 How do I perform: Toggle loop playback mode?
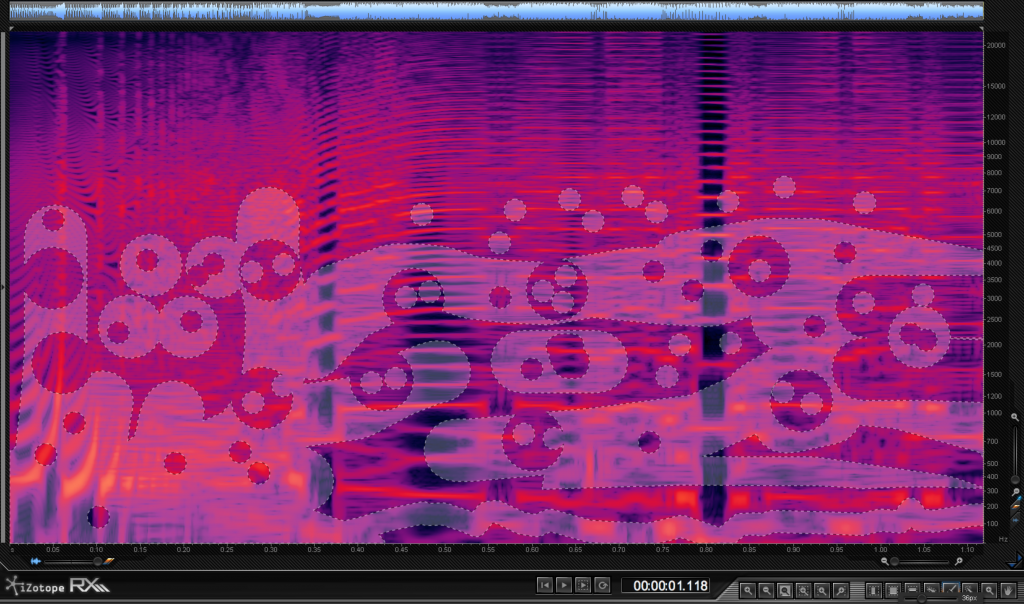(x=602, y=585)
